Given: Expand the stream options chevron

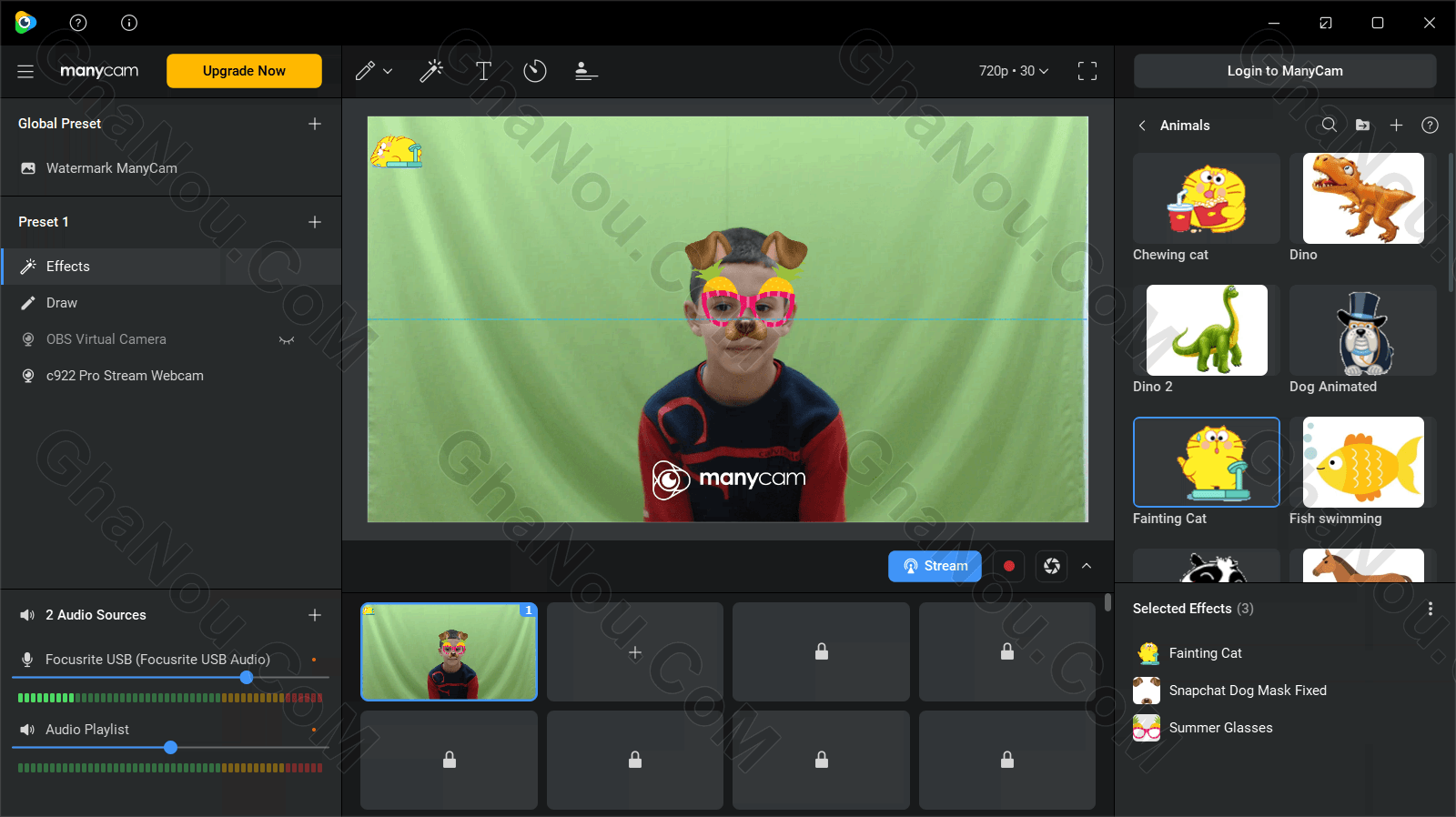Looking at the screenshot, I should pos(1087,566).
